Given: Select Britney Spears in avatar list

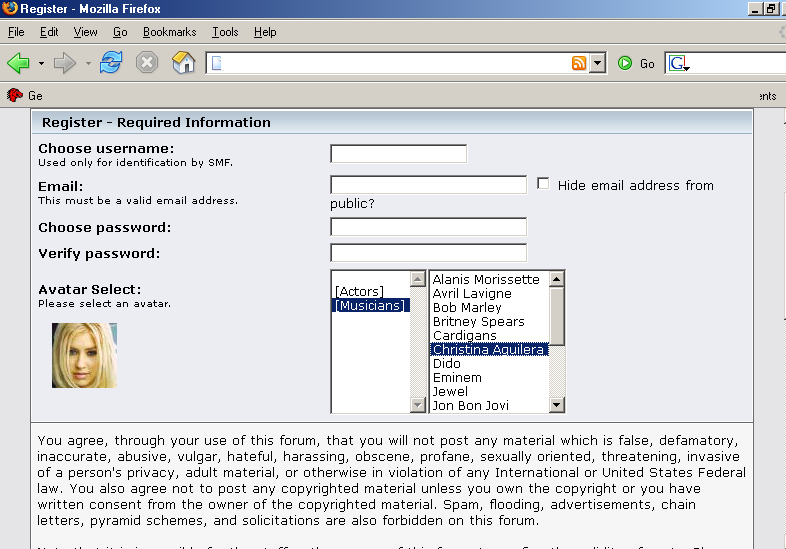Looking at the screenshot, I should pyautogui.click(x=489, y=321).
